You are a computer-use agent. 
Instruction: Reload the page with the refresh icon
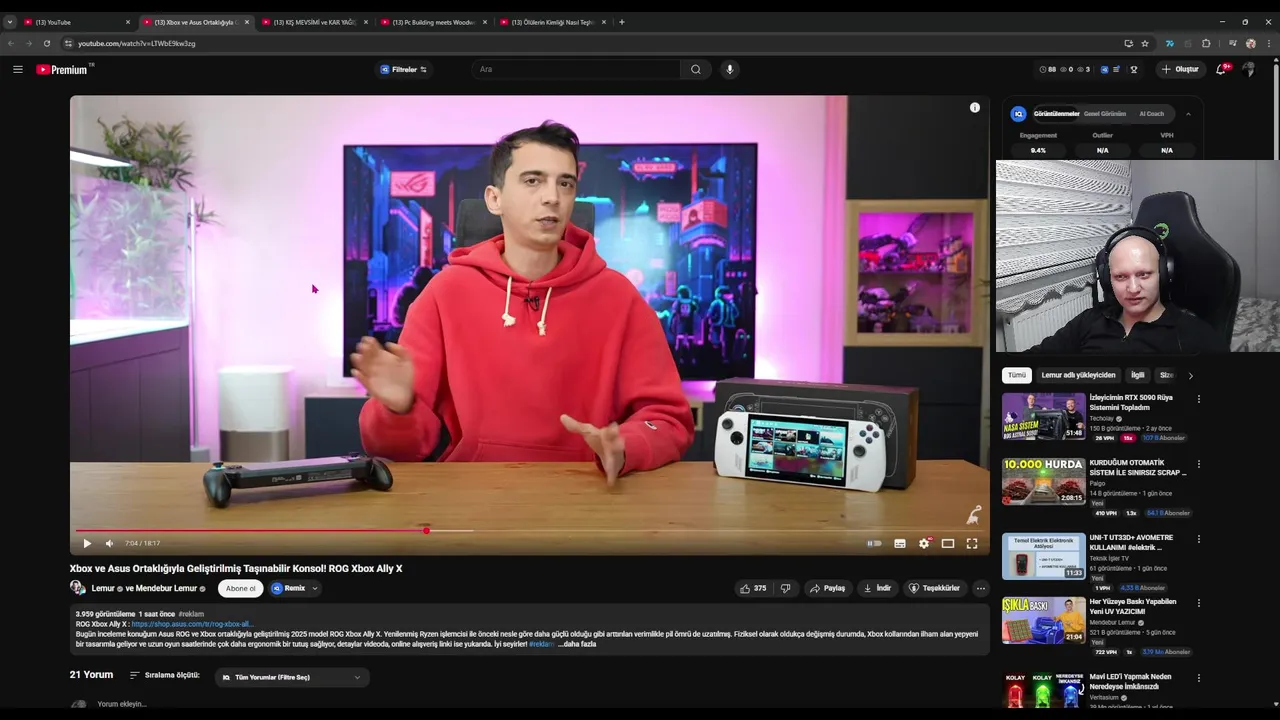[47, 43]
